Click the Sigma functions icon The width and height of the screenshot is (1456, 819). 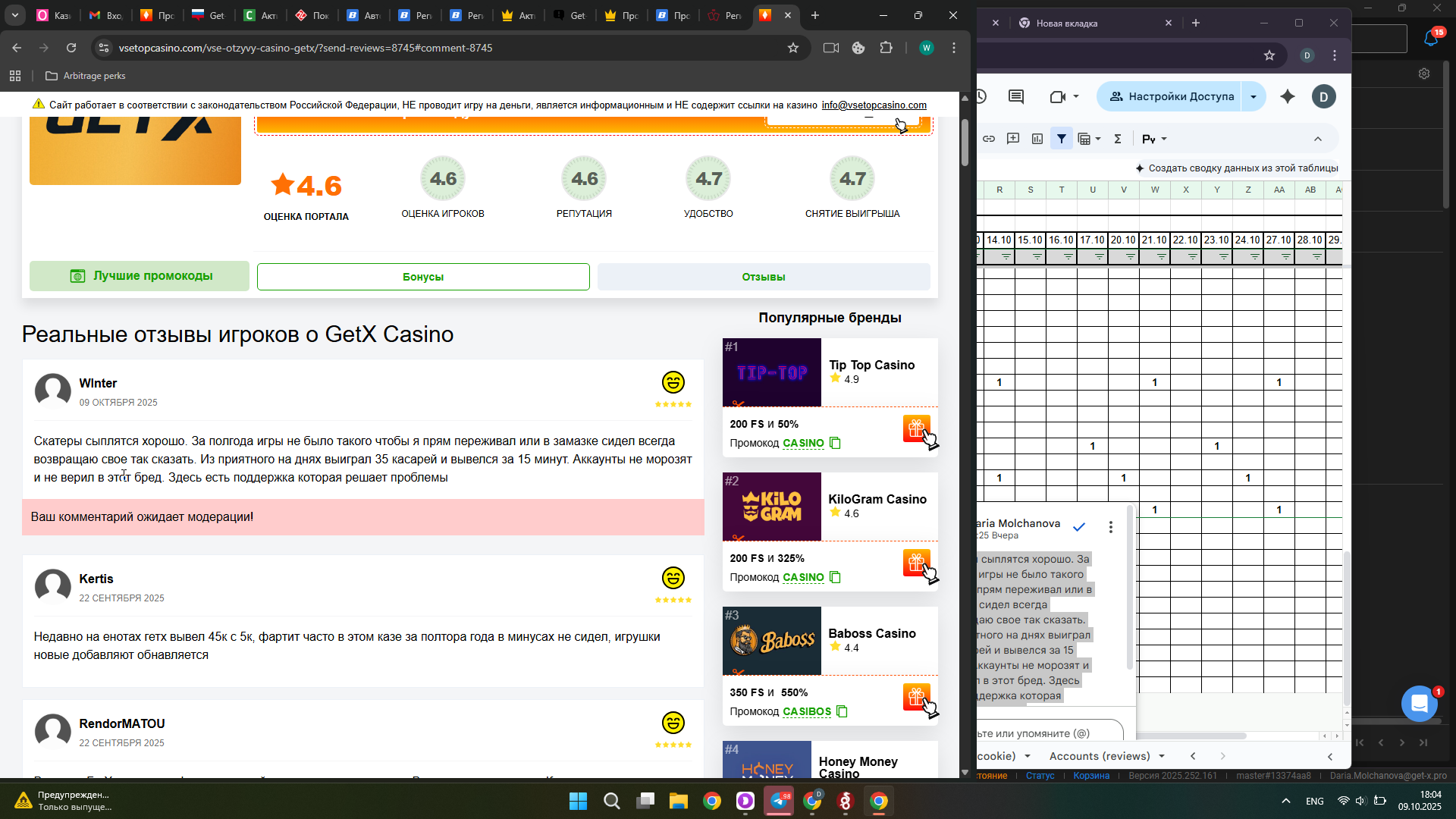[x=1117, y=139]
